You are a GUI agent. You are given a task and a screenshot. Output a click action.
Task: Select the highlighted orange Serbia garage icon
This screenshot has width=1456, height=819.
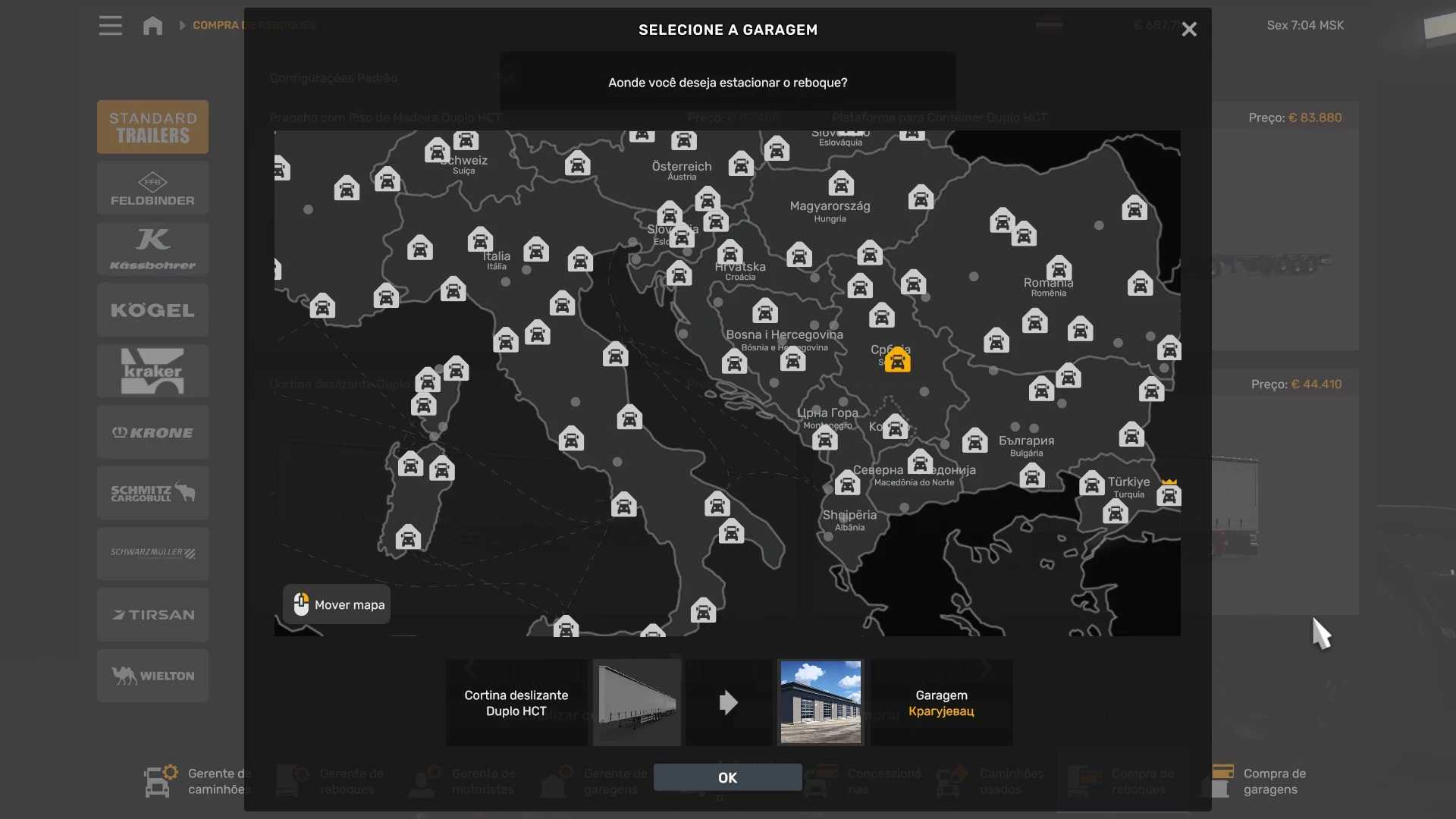(x=897, y=360)
